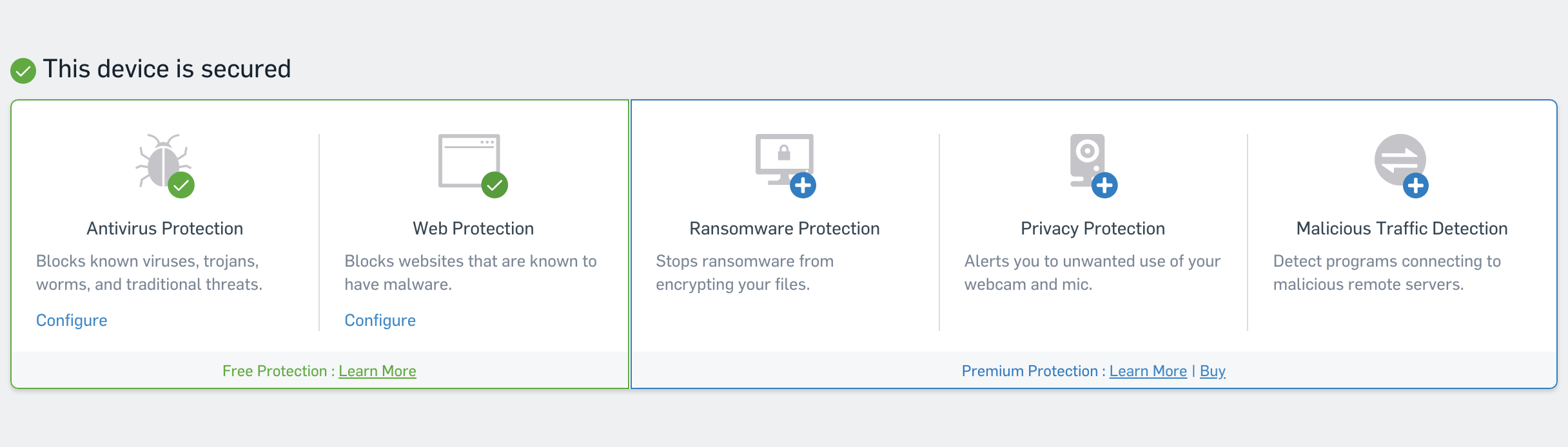Click the Buy link for Premium Protection

(1212, 371)
